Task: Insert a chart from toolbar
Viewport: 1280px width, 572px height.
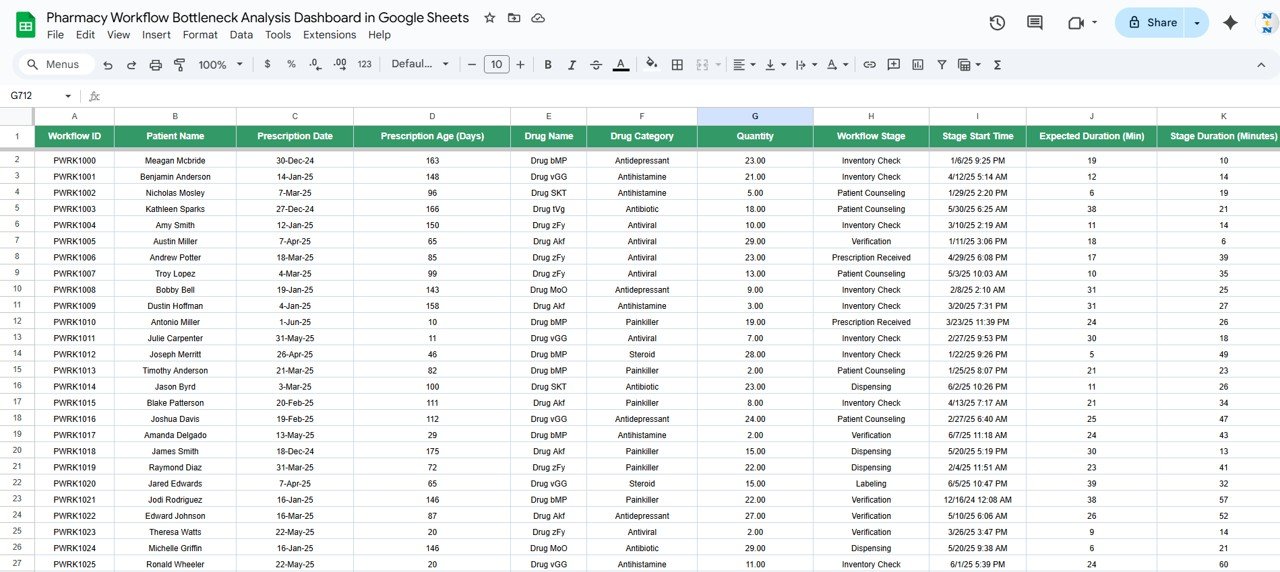Action: click(918, 64)
